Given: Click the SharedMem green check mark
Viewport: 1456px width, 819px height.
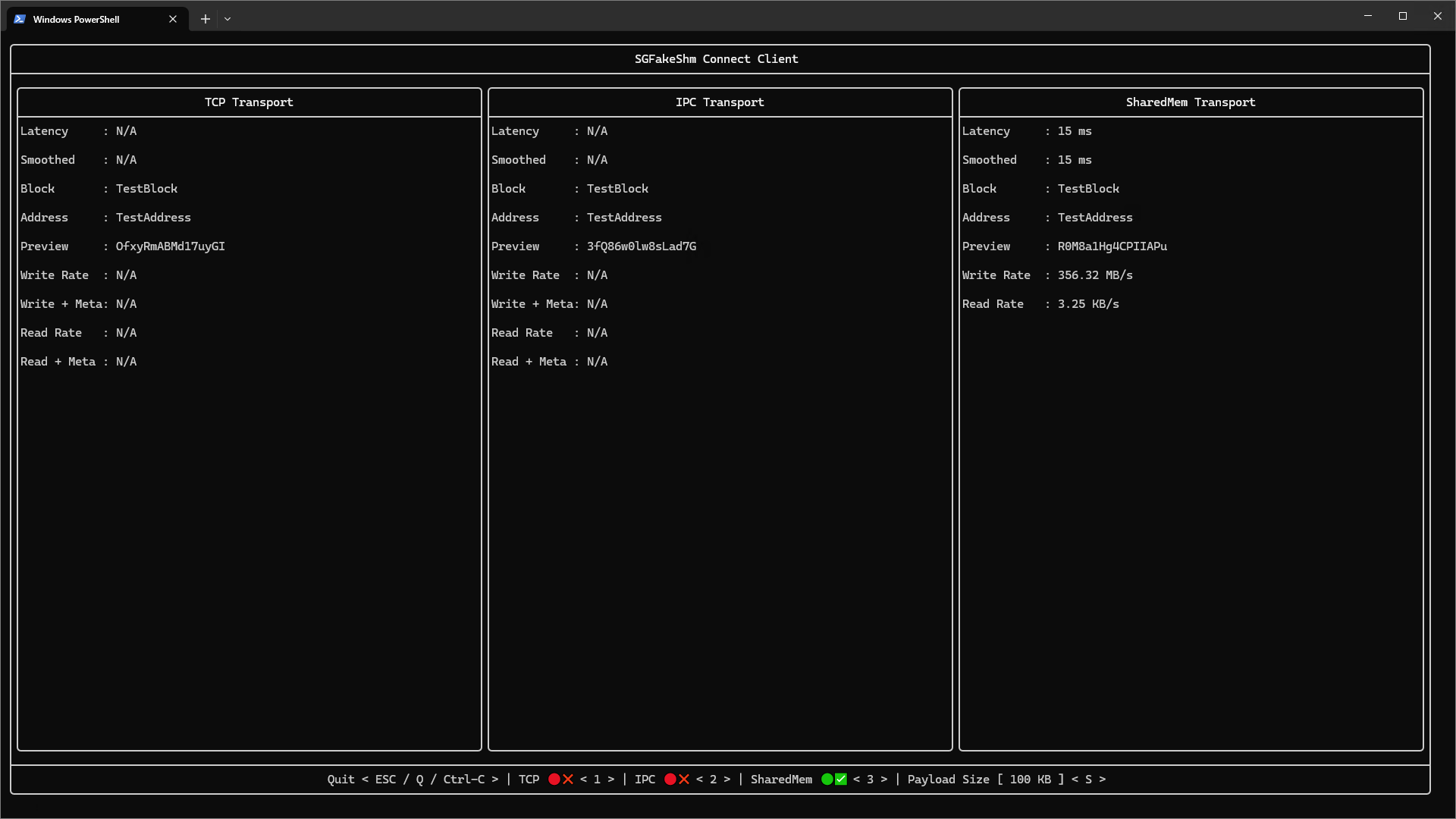Looking at the screenshot, I should [841, 779].
